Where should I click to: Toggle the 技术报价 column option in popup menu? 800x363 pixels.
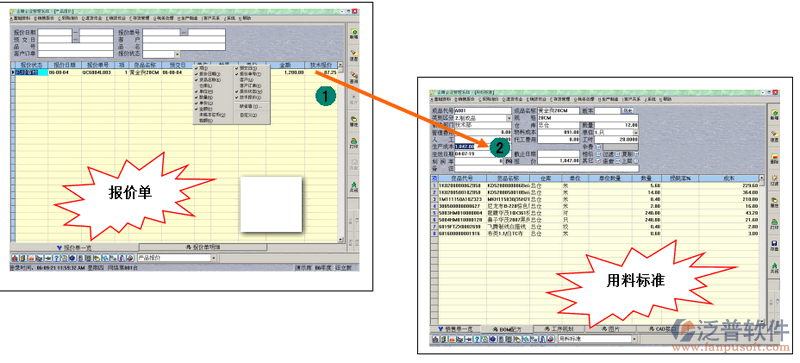point(248,97)
